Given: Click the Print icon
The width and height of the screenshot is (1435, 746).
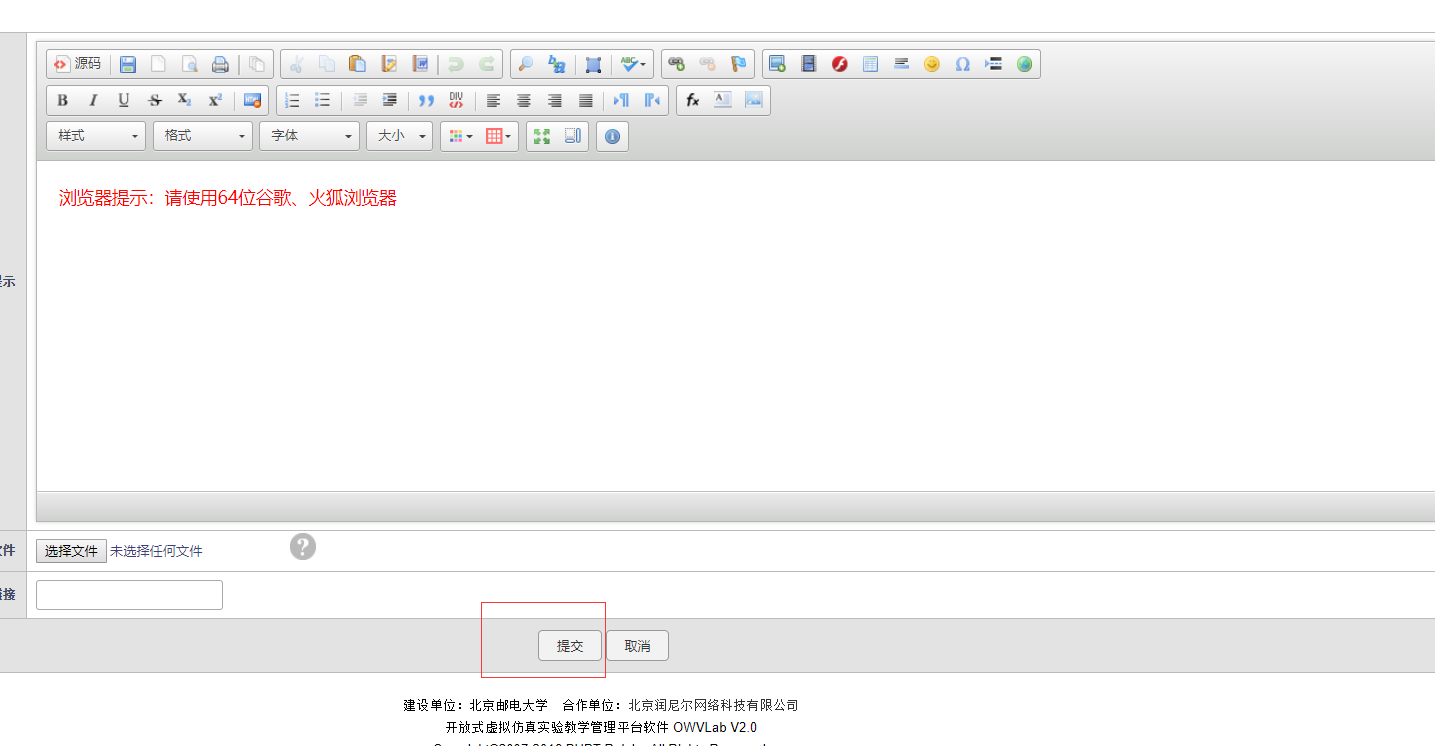Looking at the screenshot, I should pos(220,64).
